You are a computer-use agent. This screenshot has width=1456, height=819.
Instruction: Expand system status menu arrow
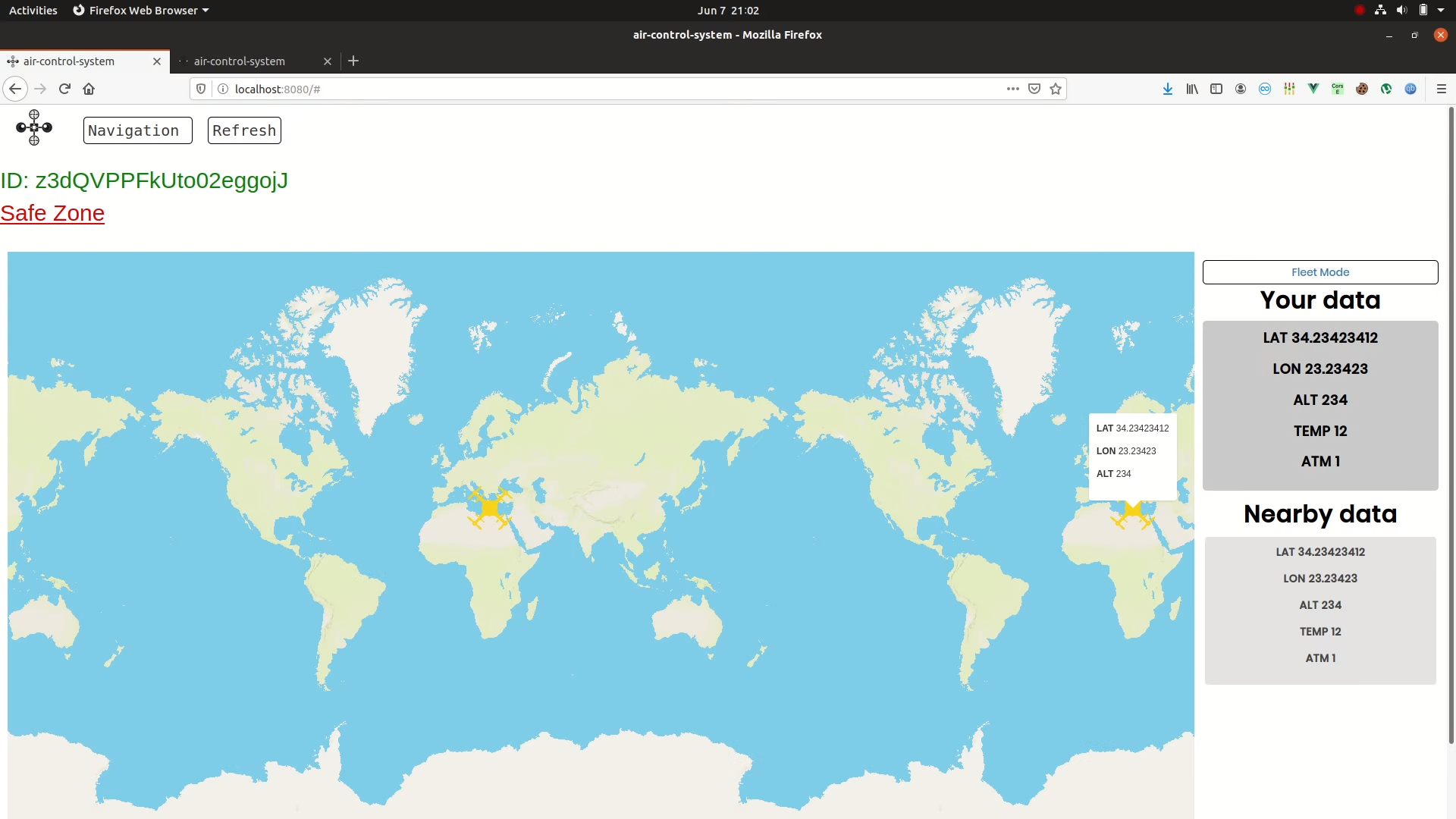[x=1441, y=11]
